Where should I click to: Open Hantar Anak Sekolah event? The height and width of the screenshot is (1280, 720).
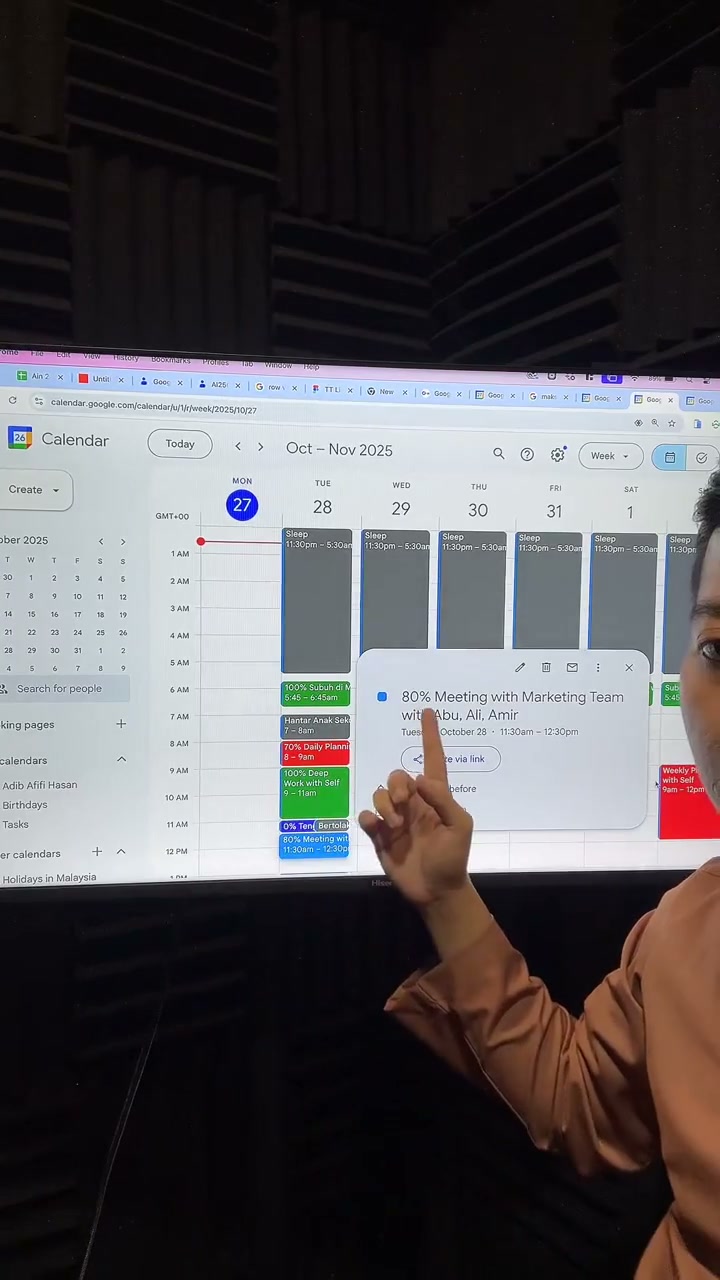pos(316,726)
